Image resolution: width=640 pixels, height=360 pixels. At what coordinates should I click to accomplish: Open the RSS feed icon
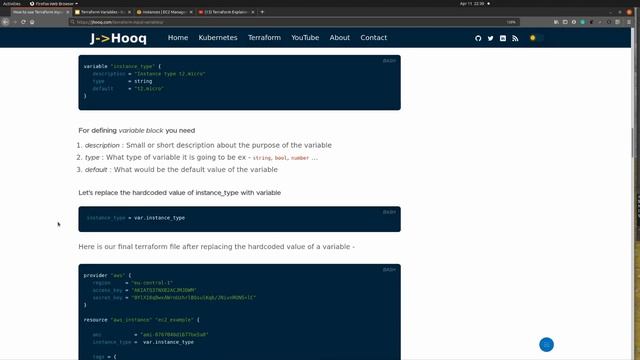click(x=515, y=38)
